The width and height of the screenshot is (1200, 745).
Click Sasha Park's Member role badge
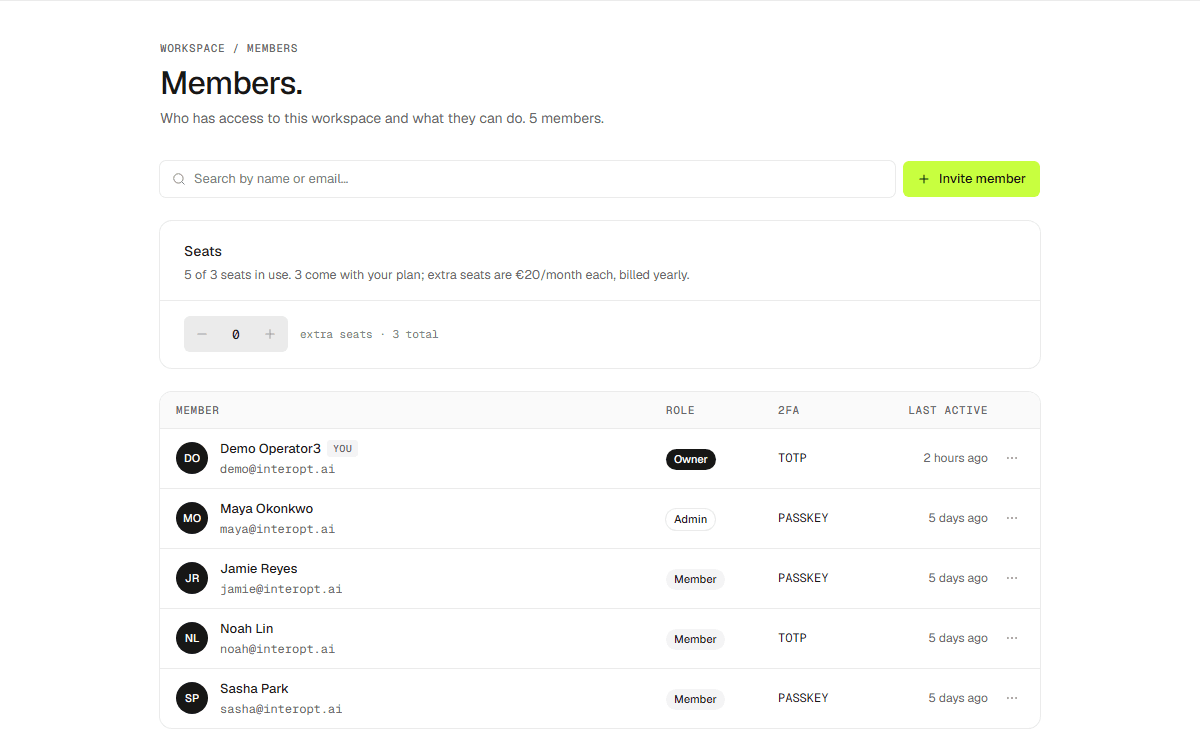pyautogui.click(x=695, y=699)
